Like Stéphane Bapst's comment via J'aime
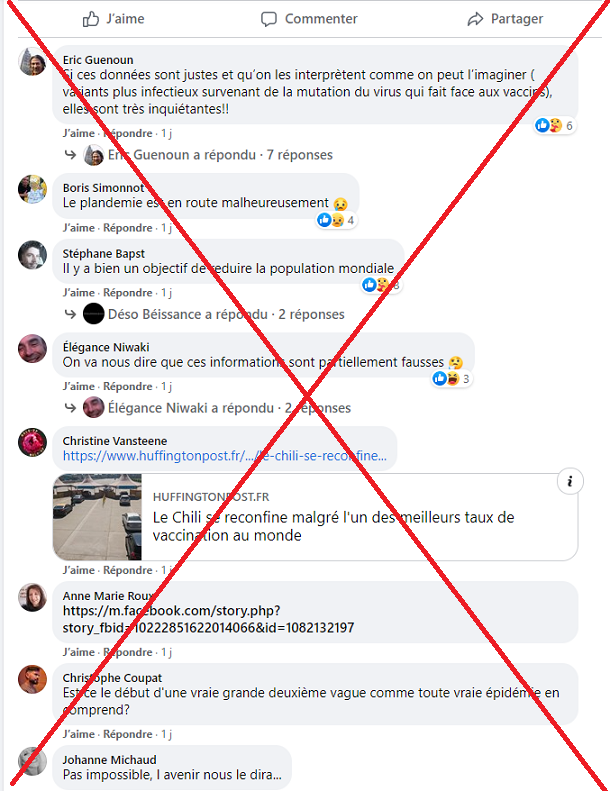 point(79,293)
